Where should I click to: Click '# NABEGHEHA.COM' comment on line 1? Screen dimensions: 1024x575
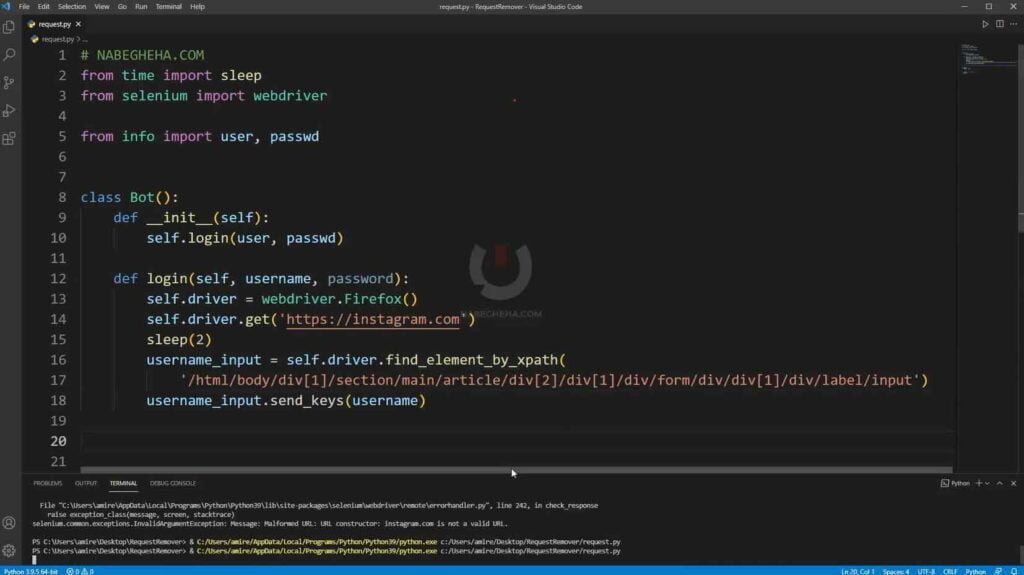coord(142,55)
